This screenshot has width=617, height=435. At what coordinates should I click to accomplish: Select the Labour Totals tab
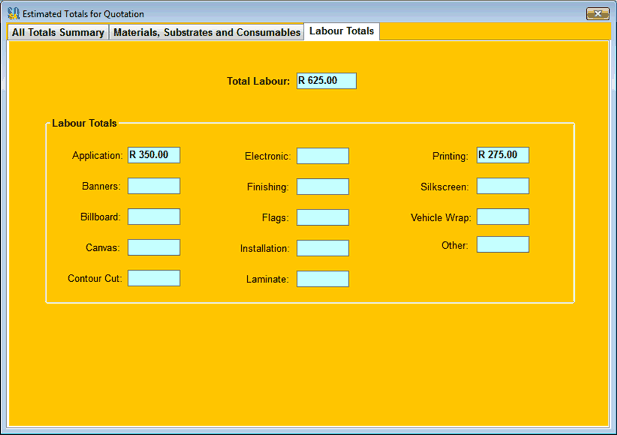pos(342,32)
